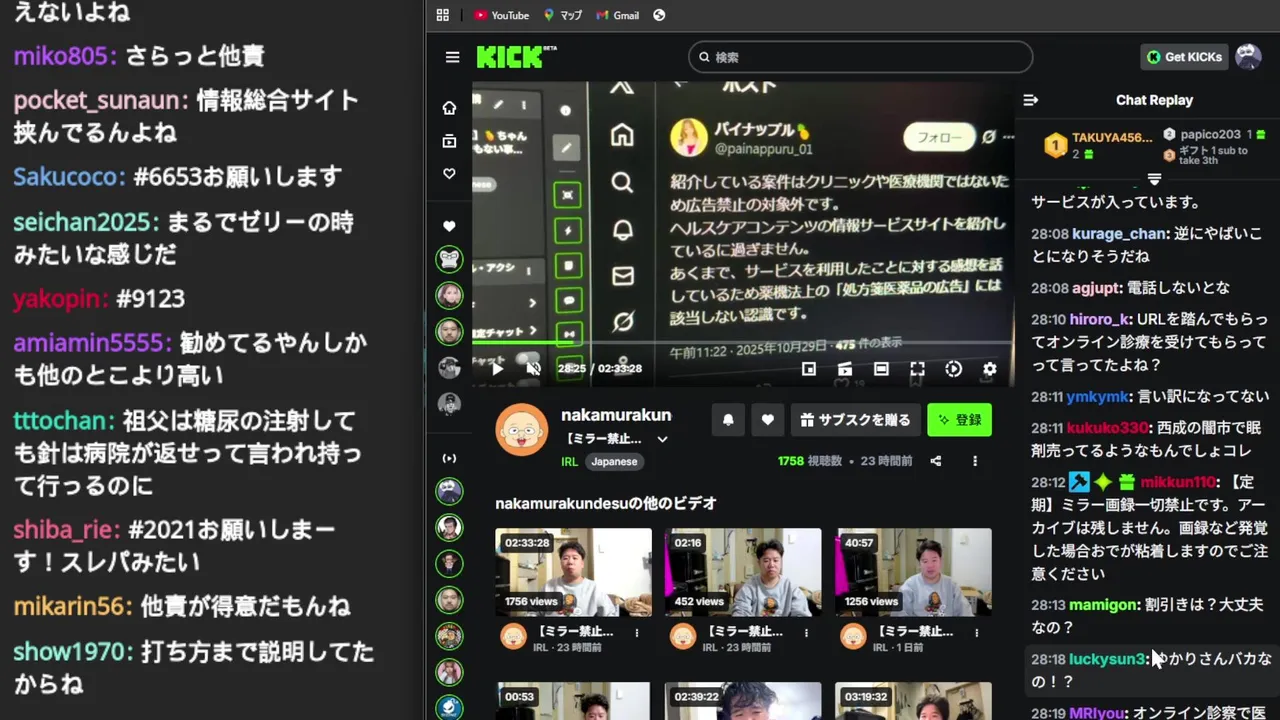This screenshot has height=720, width=1280.
Task: Share the stream via share icon
Action: pos(936,461)
